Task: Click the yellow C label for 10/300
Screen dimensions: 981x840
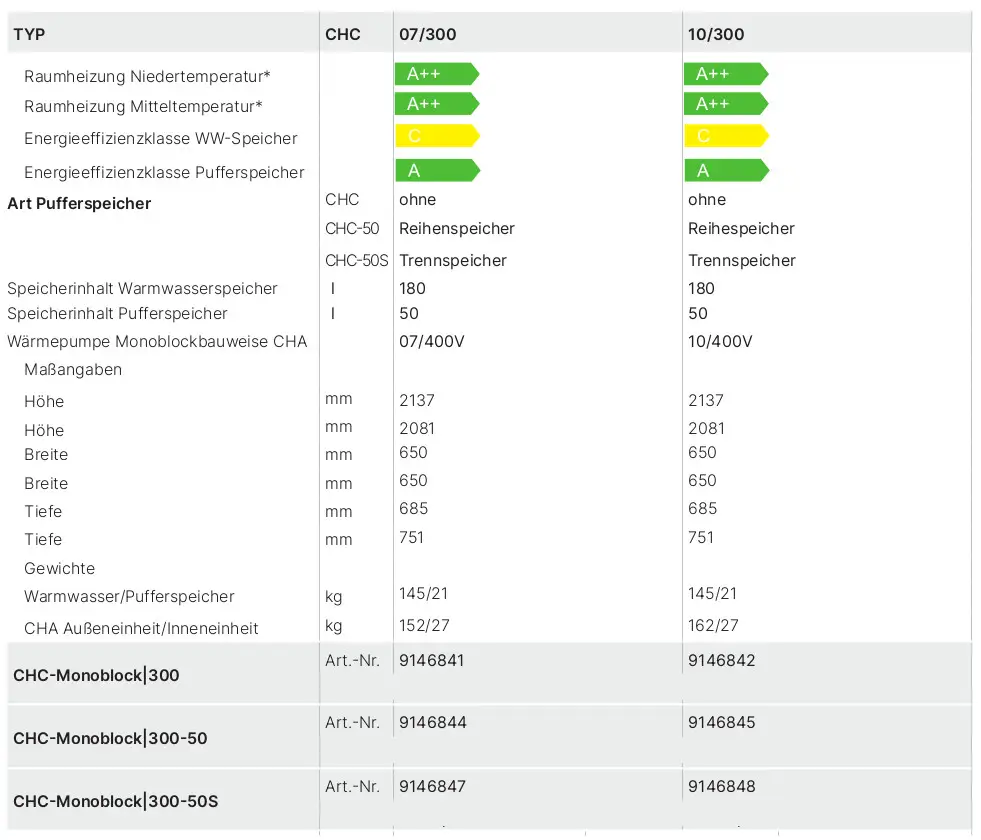Action: 726,136
